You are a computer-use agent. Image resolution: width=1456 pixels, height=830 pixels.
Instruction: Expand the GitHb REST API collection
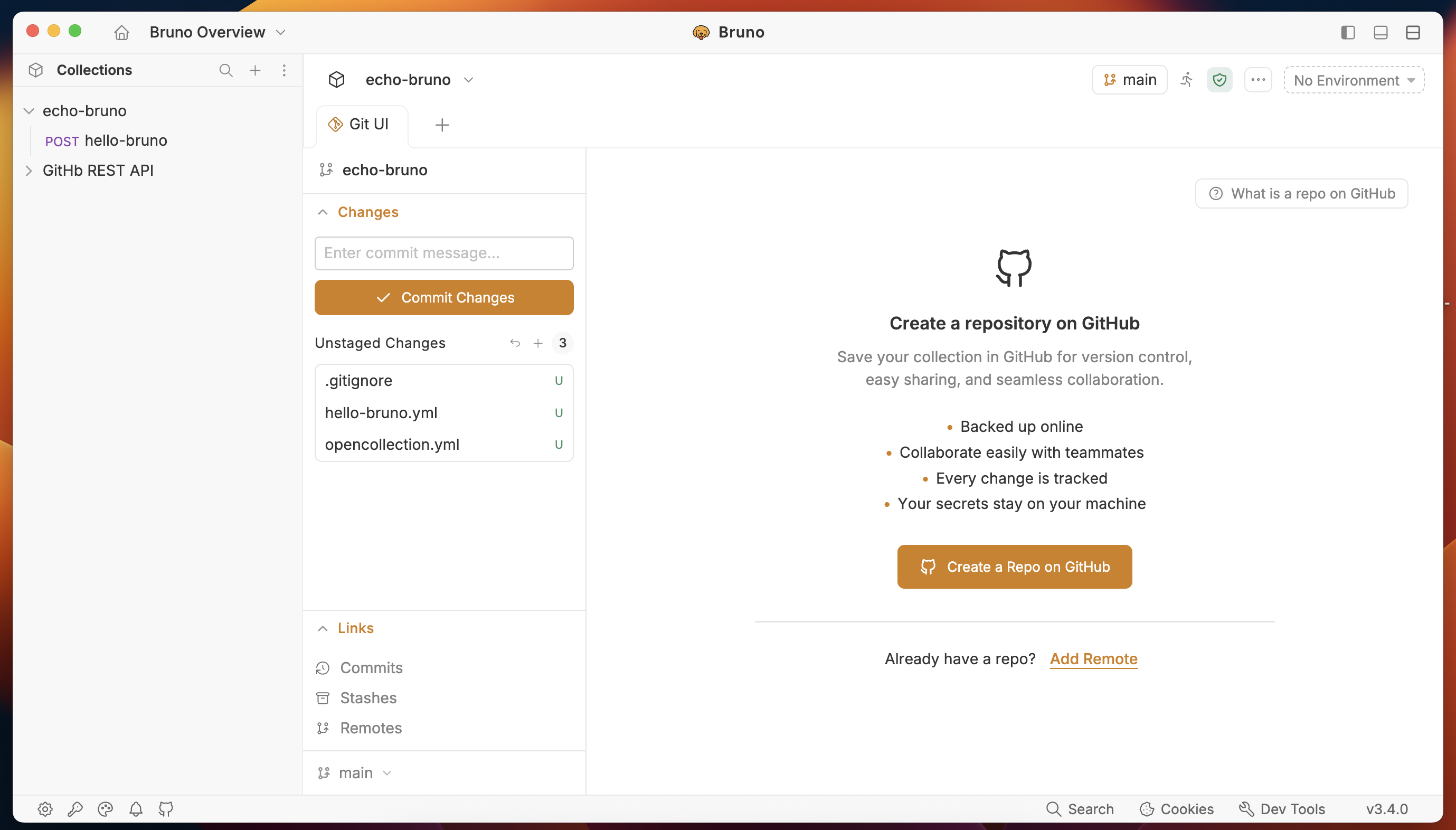[x=29, y=171]
